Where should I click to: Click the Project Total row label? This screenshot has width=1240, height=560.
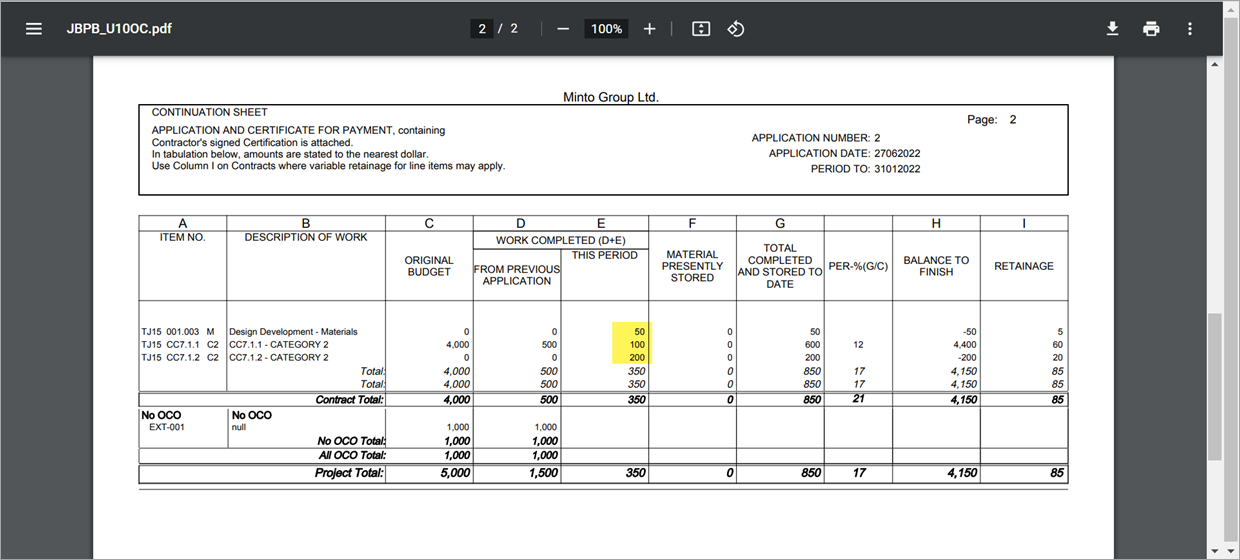pyautogui.click(x=349, y=473)
